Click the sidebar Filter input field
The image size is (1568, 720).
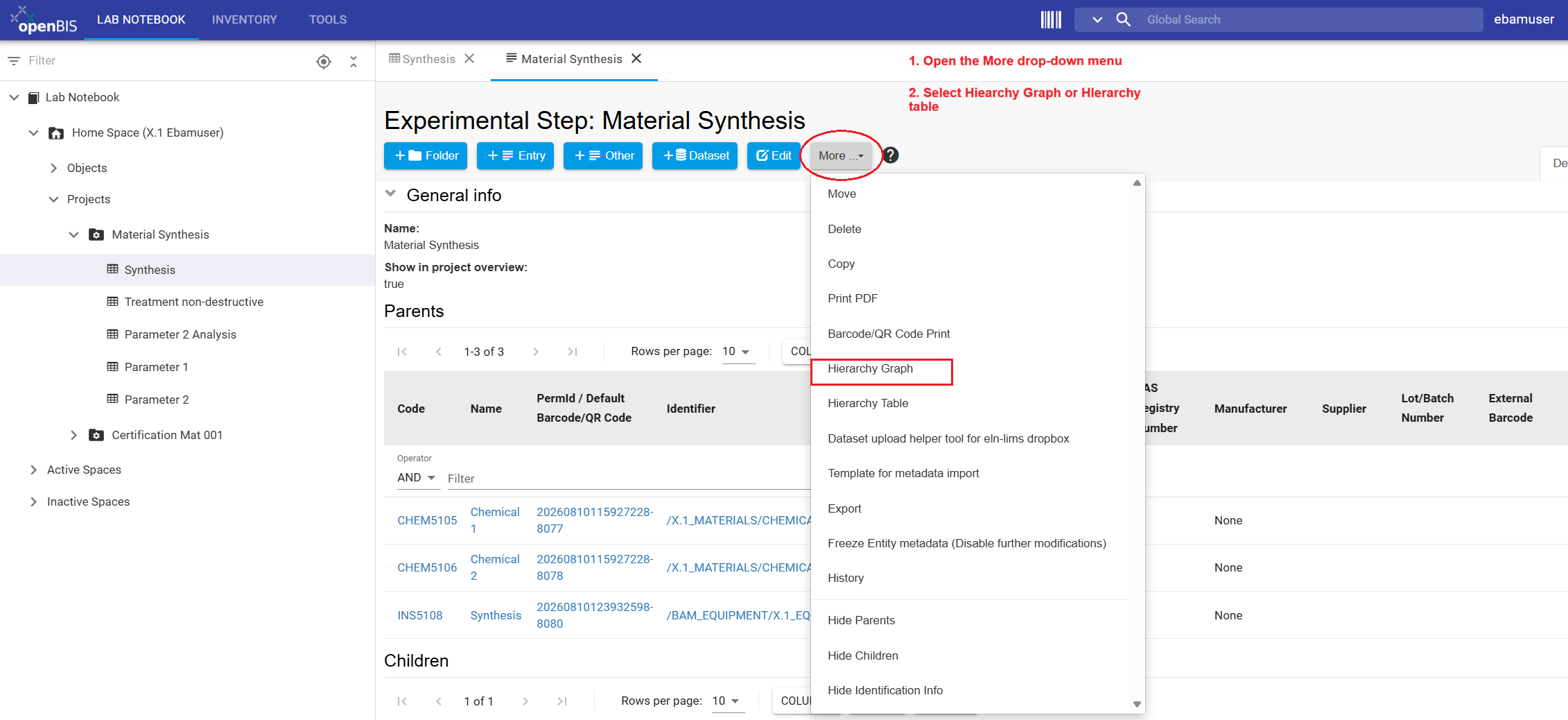pos(166,61)
